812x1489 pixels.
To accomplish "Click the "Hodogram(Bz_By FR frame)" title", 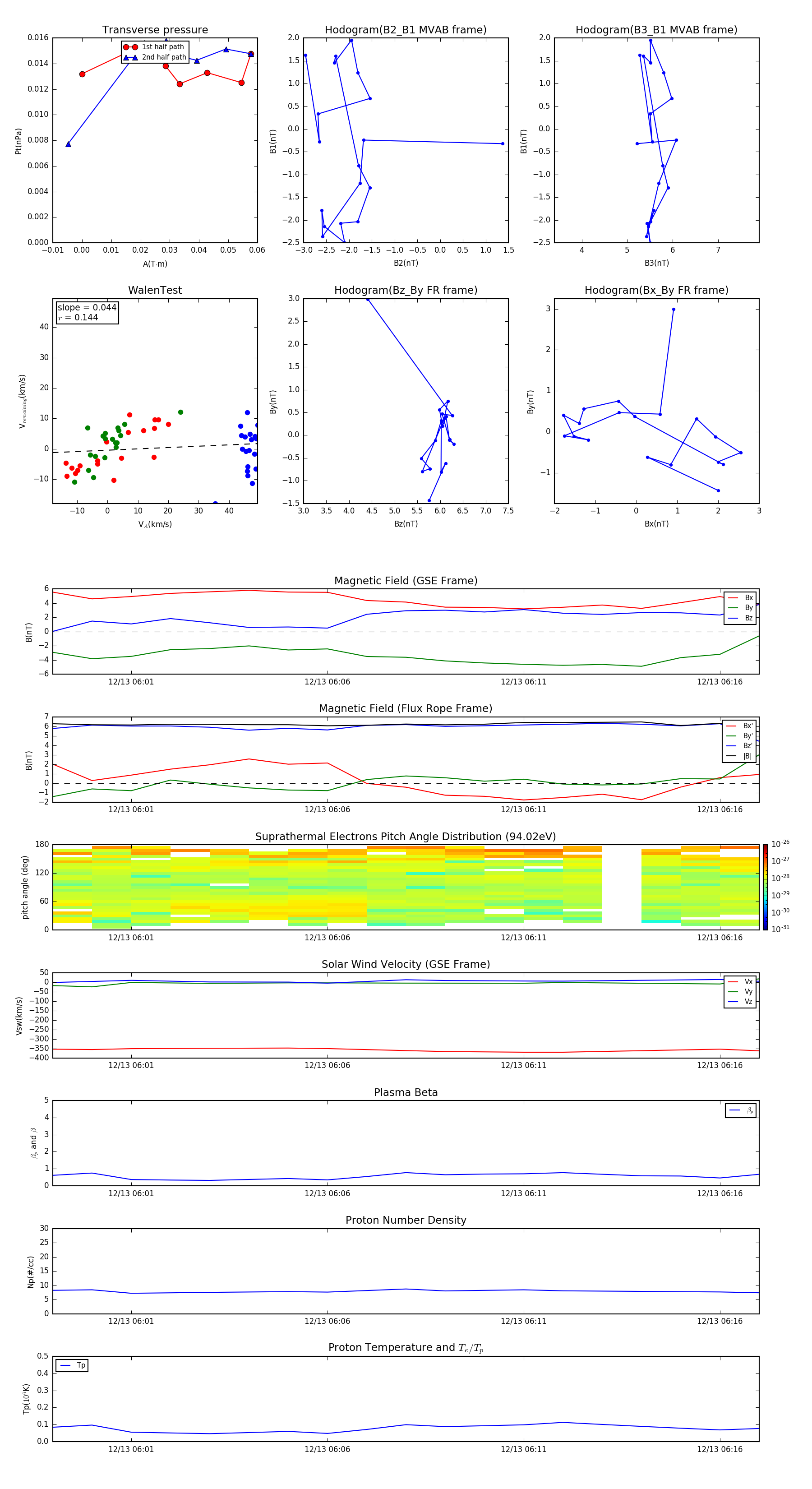I will click(x=406, y=290).
